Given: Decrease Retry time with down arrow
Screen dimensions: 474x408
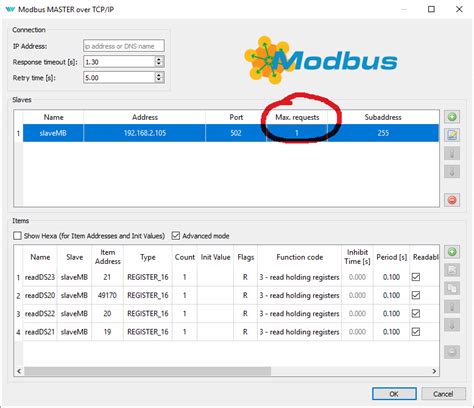Looking at the screenshot, I should pyautogui.click(x=159, y=80).
